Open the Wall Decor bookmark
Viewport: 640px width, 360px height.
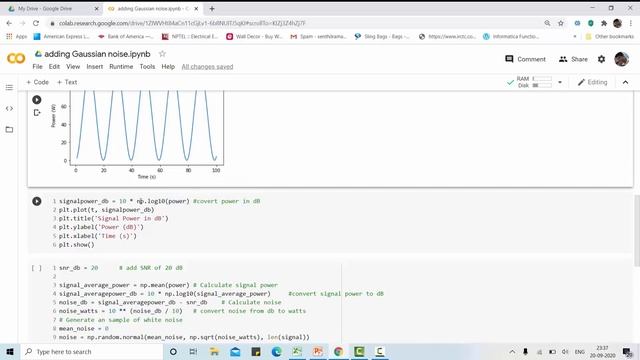tap(254, 36)
